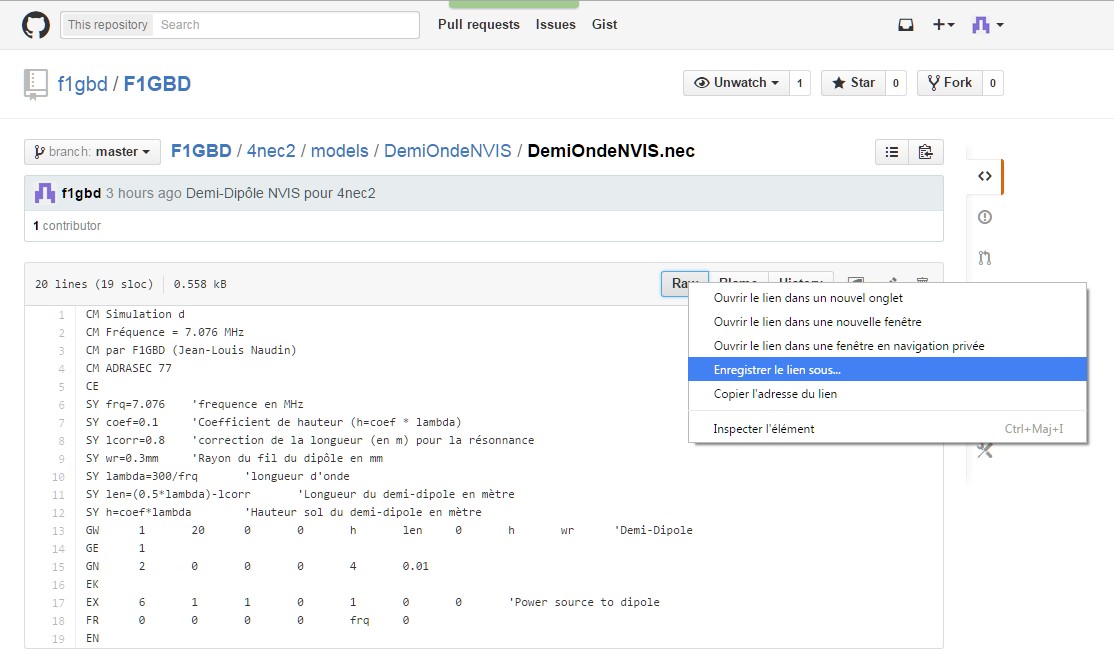Click the stargazers count 0
Image resolution: width=1114 pixels, height=672 pixels.
pos(895,83)
